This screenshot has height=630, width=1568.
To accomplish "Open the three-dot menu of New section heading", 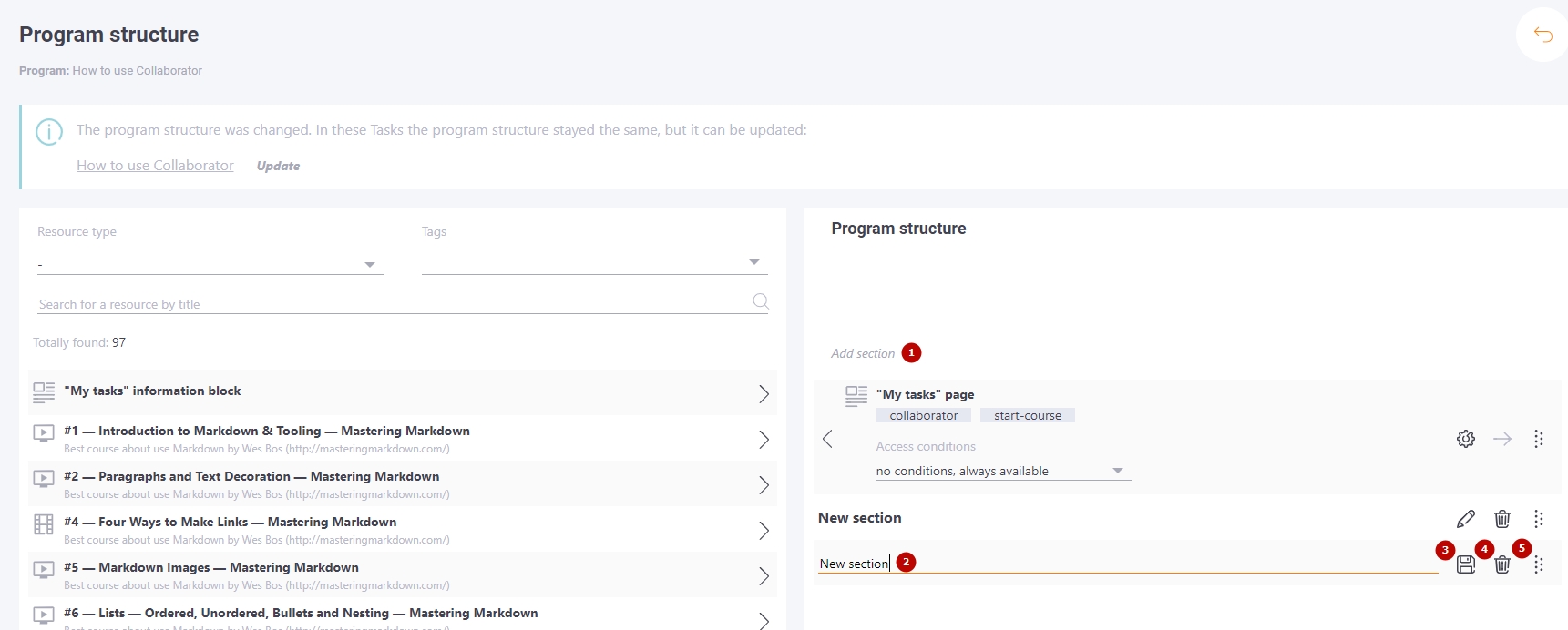I will pos(1539,519).
